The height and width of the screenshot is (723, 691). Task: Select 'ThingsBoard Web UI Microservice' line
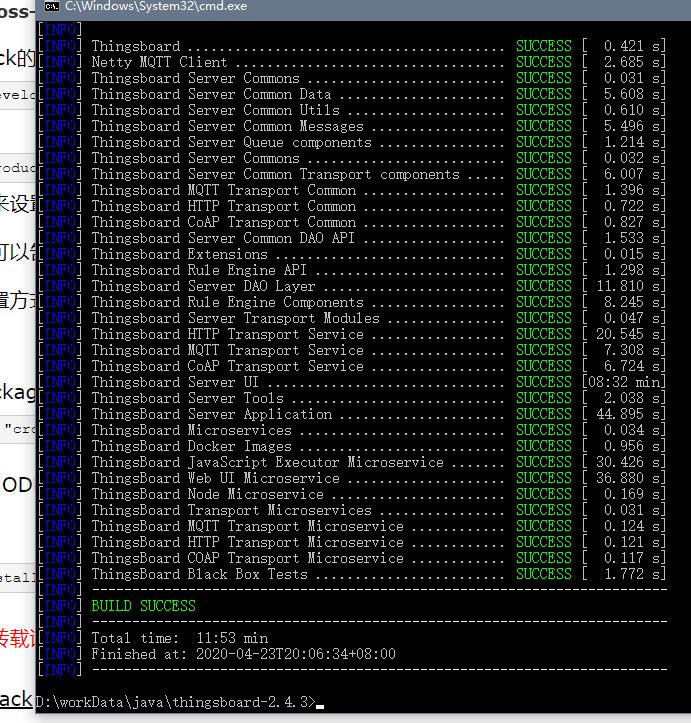(352, 478)
